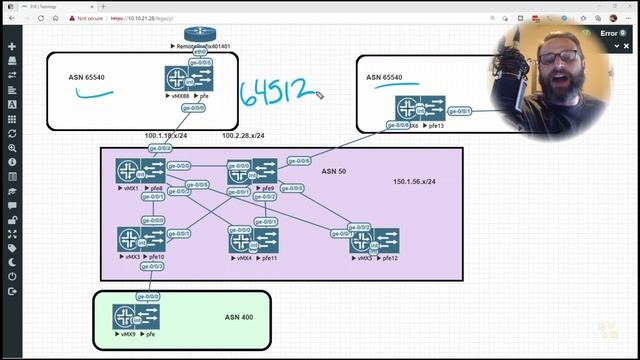
Task: Click the Close lab power icon
Action: [12, 277]
